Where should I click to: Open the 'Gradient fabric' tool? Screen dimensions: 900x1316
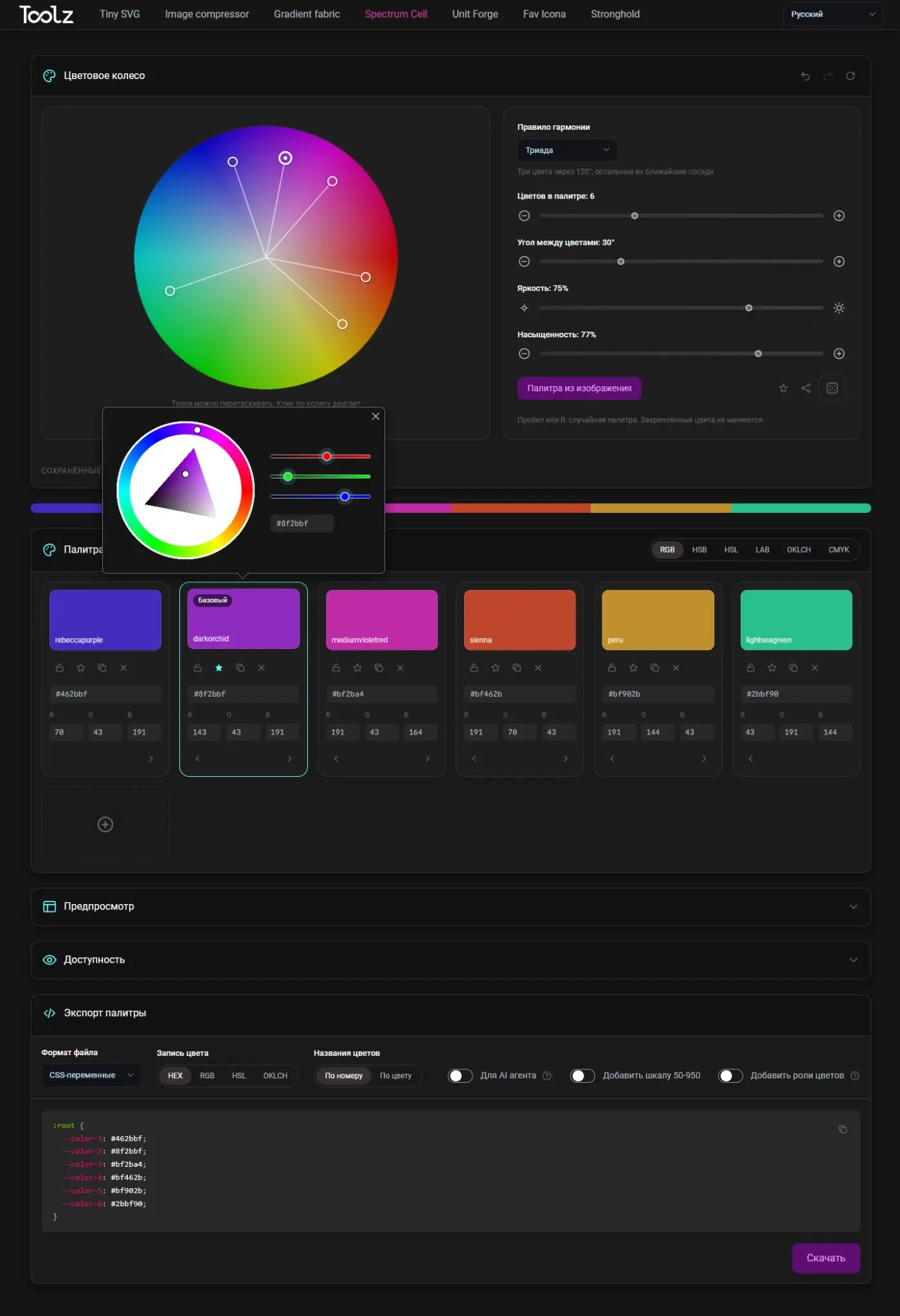click(x=307, y=14)
